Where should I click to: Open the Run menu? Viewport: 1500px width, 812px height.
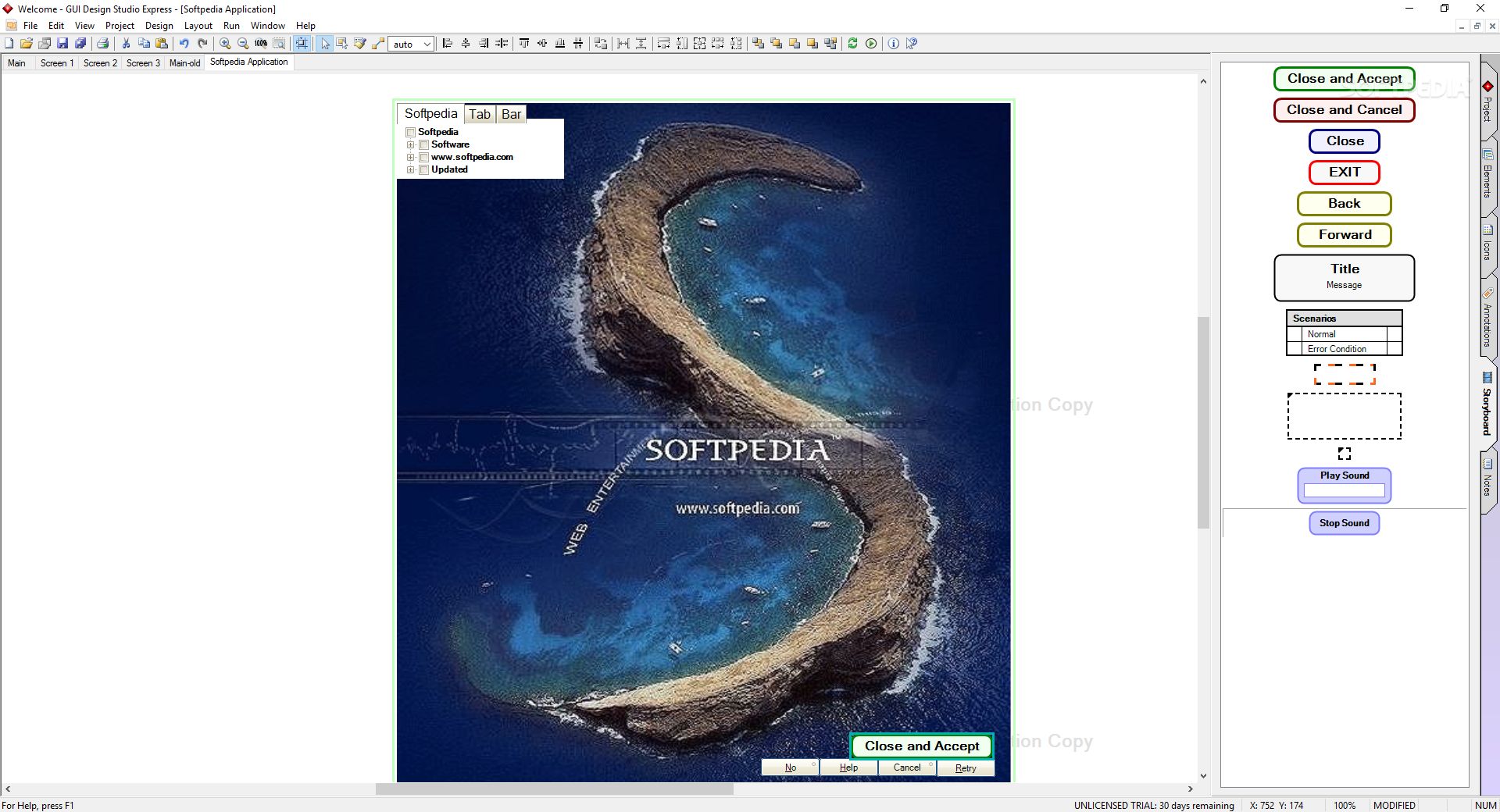click(x=231, y=26)
